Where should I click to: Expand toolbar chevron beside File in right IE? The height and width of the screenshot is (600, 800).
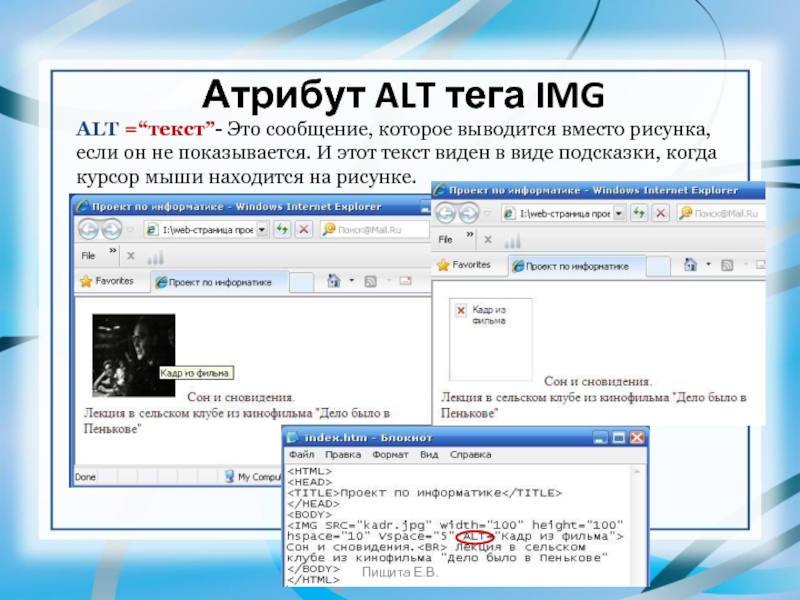(x=470, y=235)
